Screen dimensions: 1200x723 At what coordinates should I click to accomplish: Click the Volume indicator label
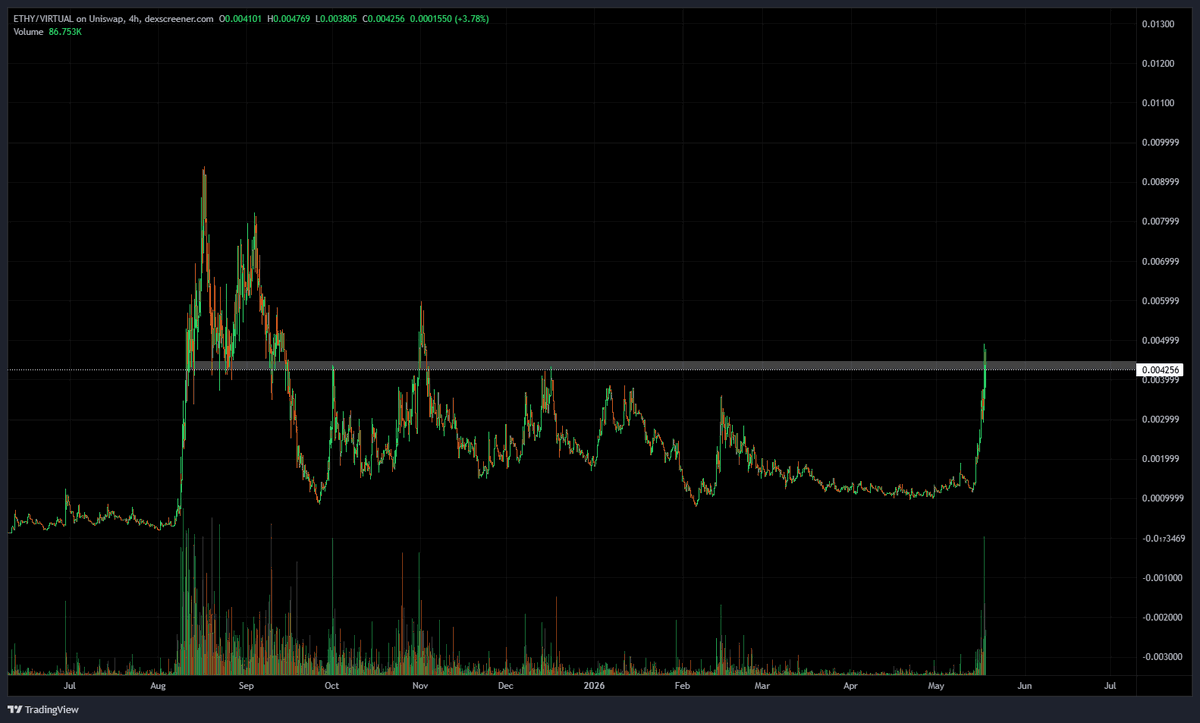[29, 33]
